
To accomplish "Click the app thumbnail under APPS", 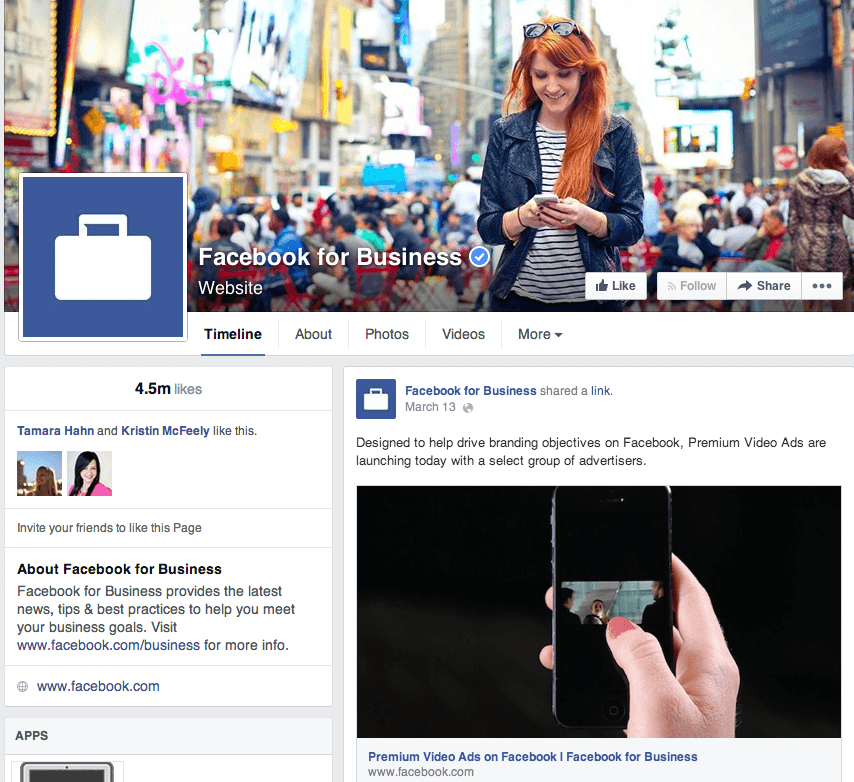I will tap(67, 772).
